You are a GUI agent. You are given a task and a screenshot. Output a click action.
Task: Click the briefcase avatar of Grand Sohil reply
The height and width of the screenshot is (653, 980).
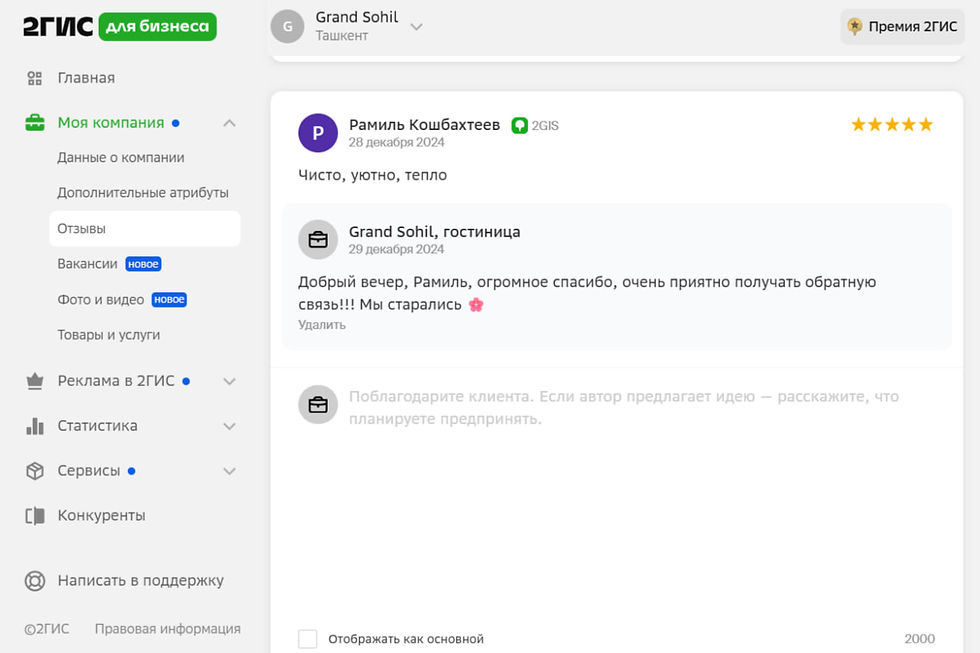click(x=318, y=239)
